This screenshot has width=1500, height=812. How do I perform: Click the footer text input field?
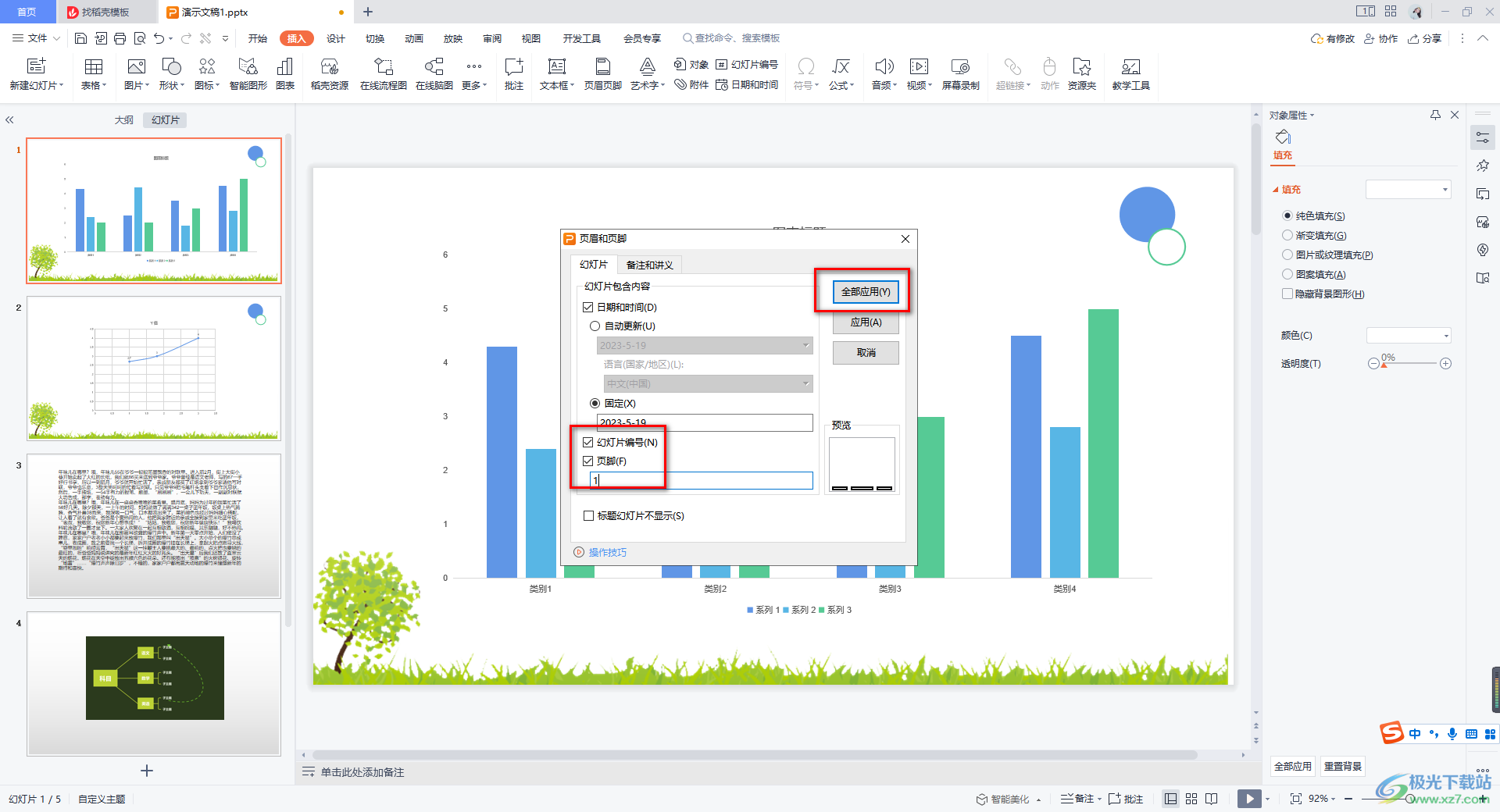coord(702,480)
